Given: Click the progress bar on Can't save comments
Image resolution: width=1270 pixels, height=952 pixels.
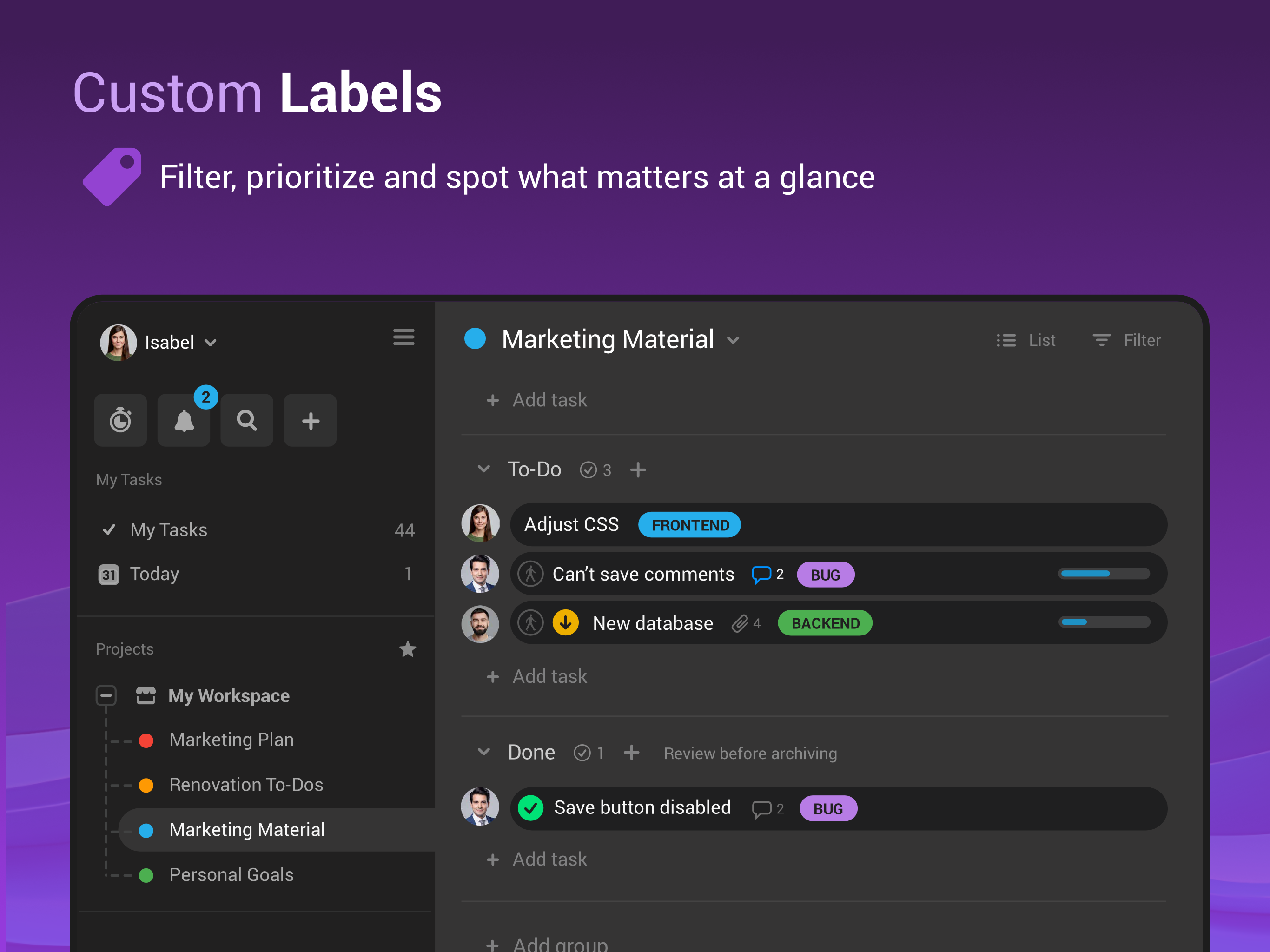Looking at the screenshot, I should (x=1104, y=574).
